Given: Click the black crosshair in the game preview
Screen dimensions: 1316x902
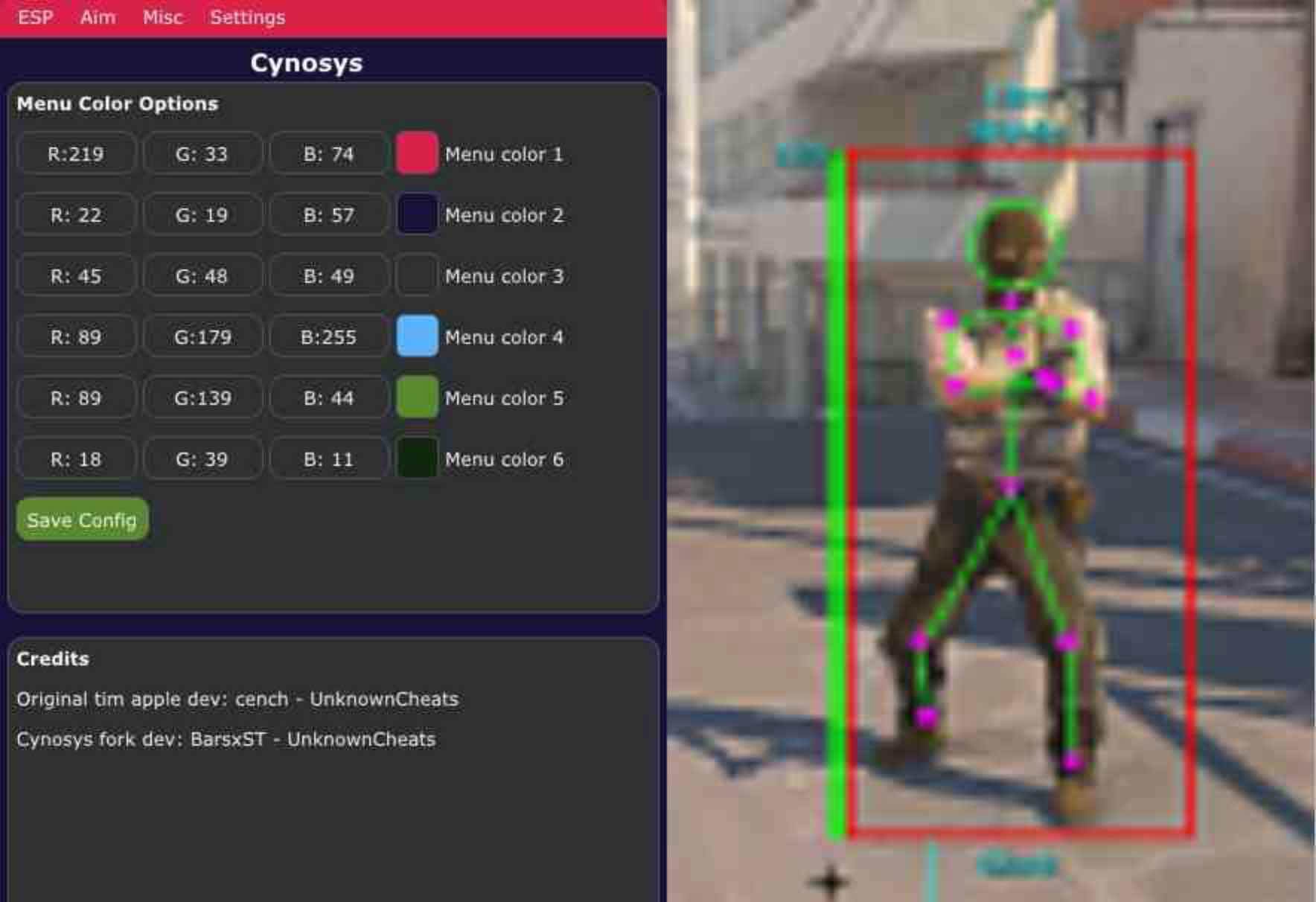Looking at the screenshot, I should (831, 881).
